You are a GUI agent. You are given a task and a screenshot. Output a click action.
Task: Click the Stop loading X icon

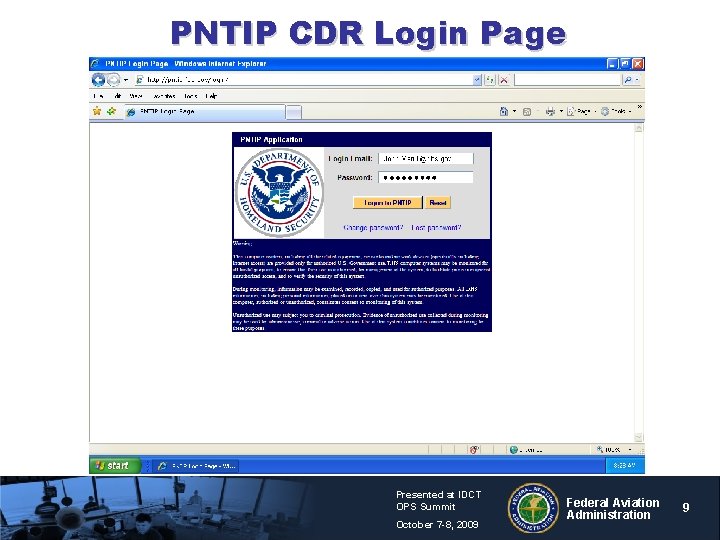tap(504, 80)
